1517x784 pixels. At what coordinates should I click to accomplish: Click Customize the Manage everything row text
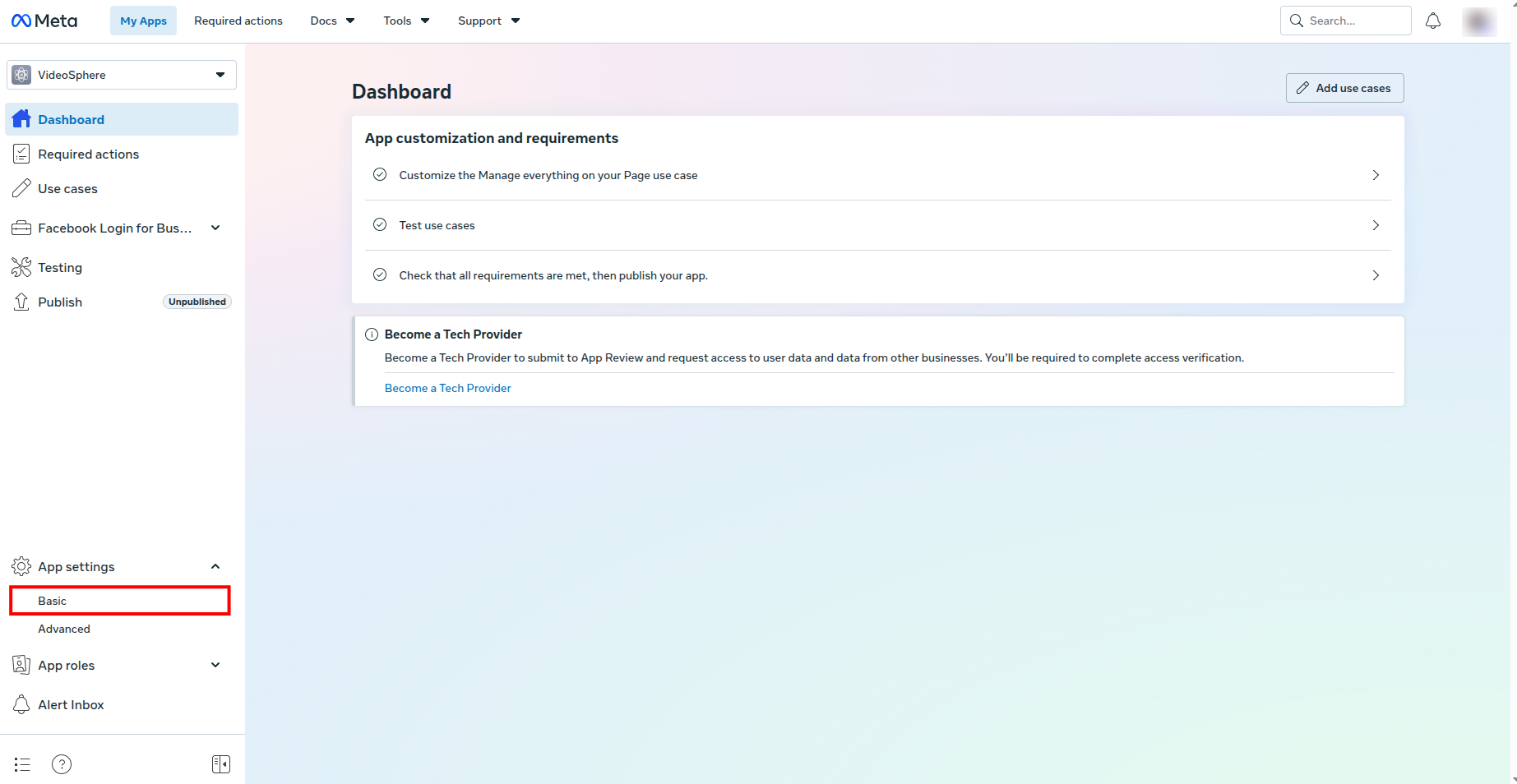(x=548, y=175)
